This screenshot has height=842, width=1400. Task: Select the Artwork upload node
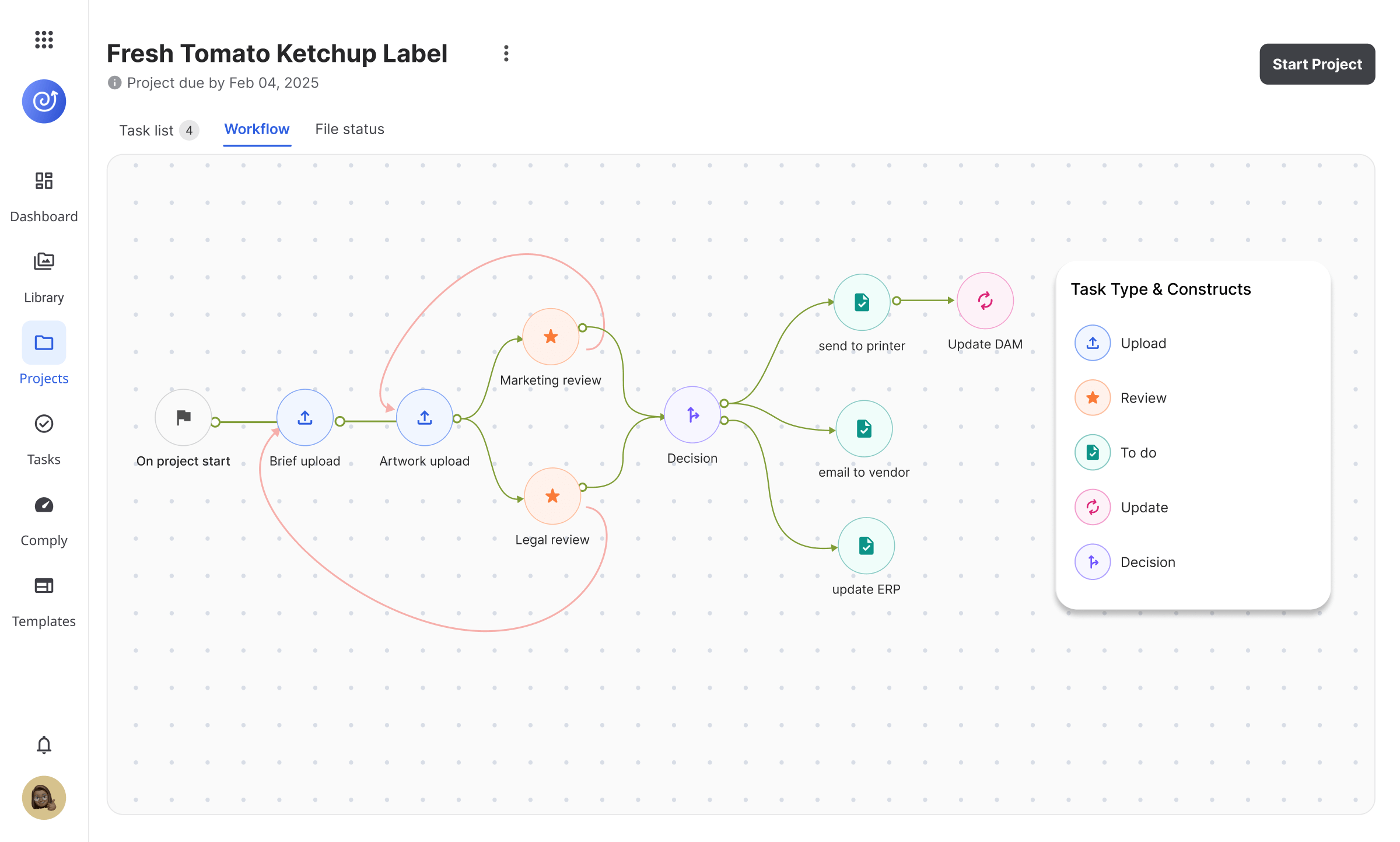point(424,418)
